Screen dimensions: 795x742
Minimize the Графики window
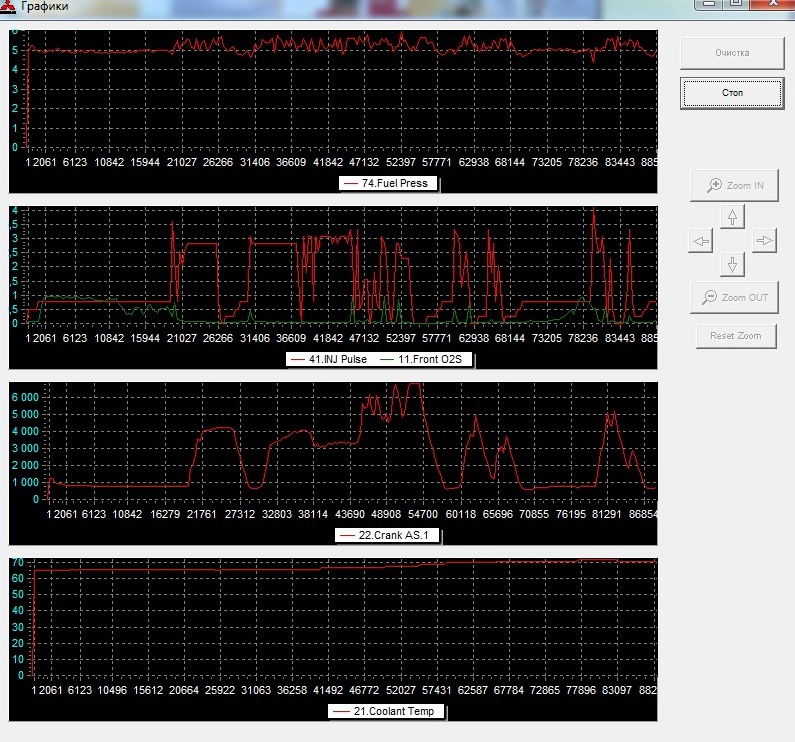pyautogui.click(x=708, y=4)
